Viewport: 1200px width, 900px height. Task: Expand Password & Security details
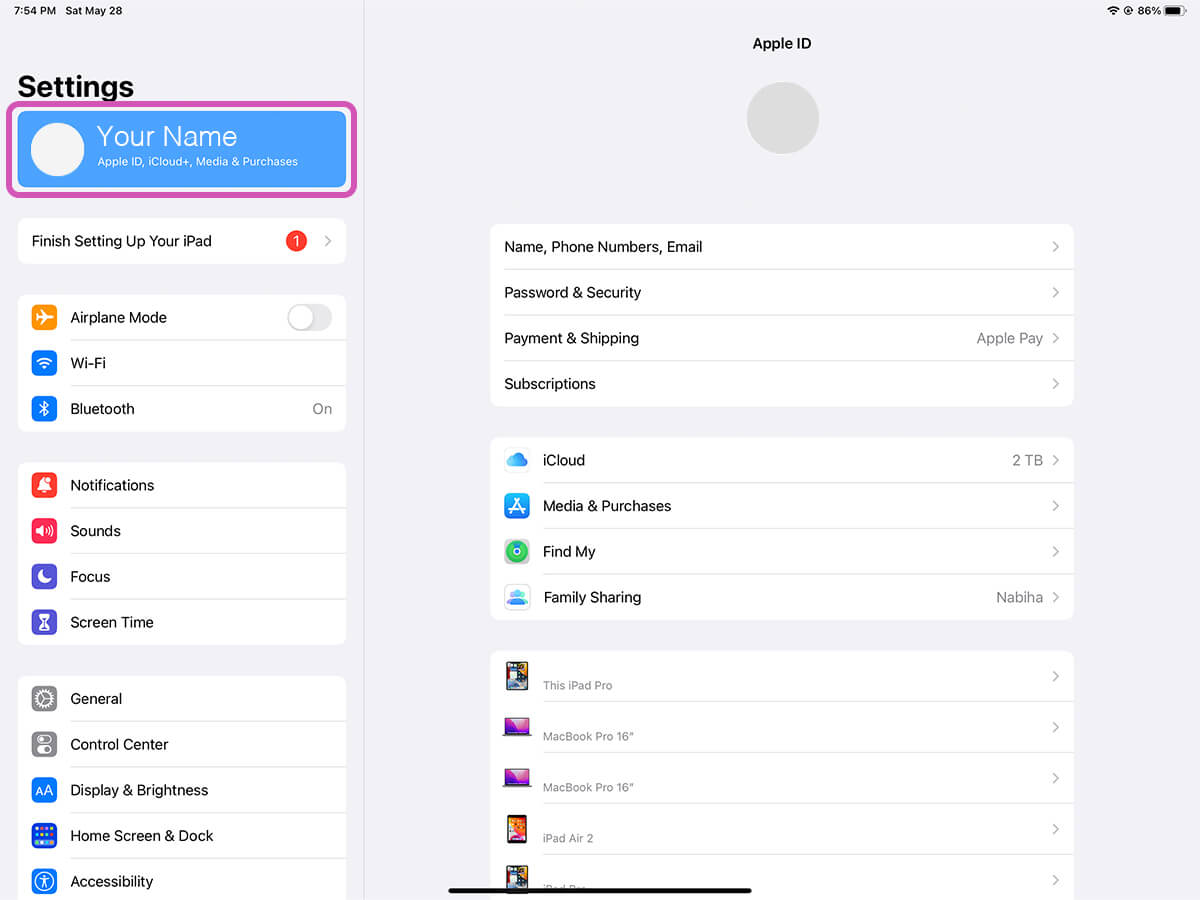780,292
